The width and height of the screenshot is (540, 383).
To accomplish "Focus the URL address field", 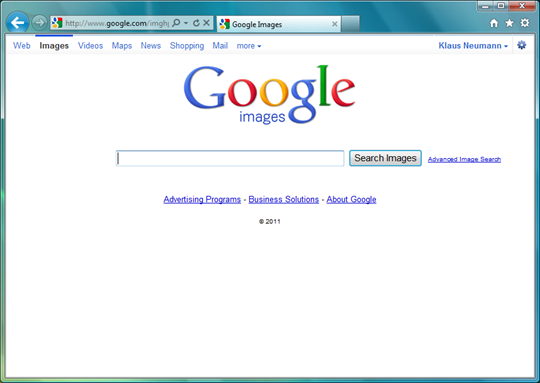I will 117,23.
